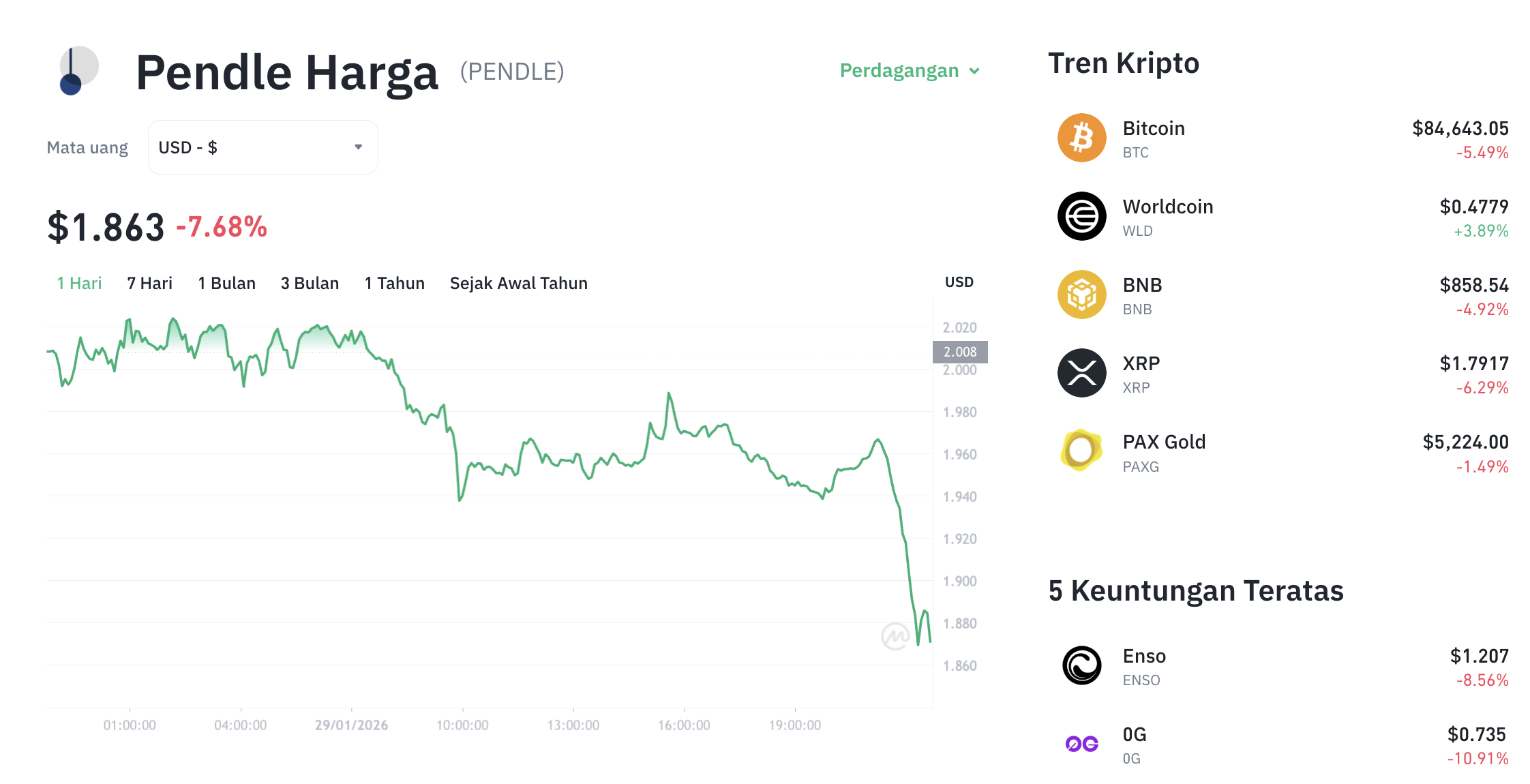
Task: Keep the 1 Hari tab active
Action: 79,283
